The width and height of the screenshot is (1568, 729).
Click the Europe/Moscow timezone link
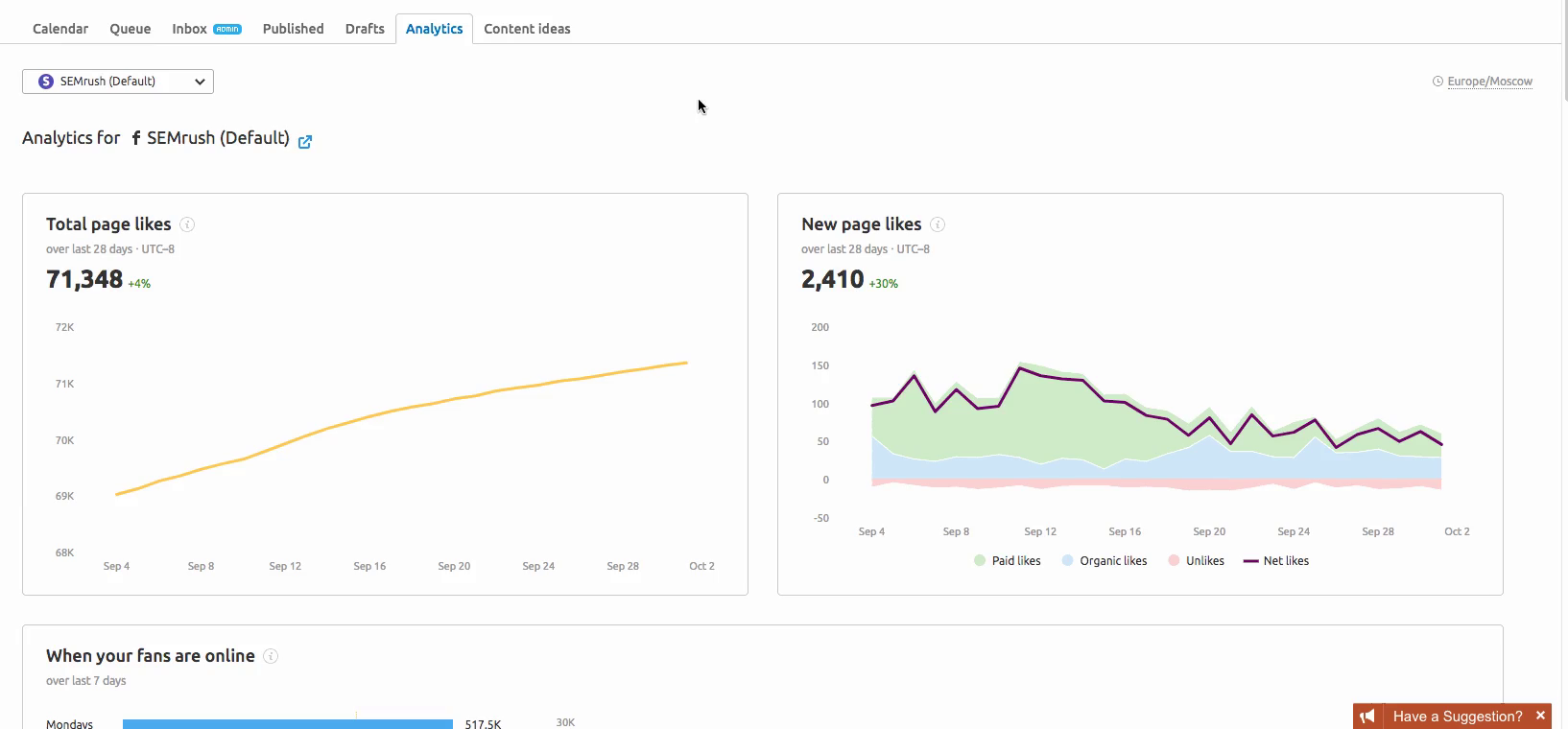click(x=1489, y=82)
